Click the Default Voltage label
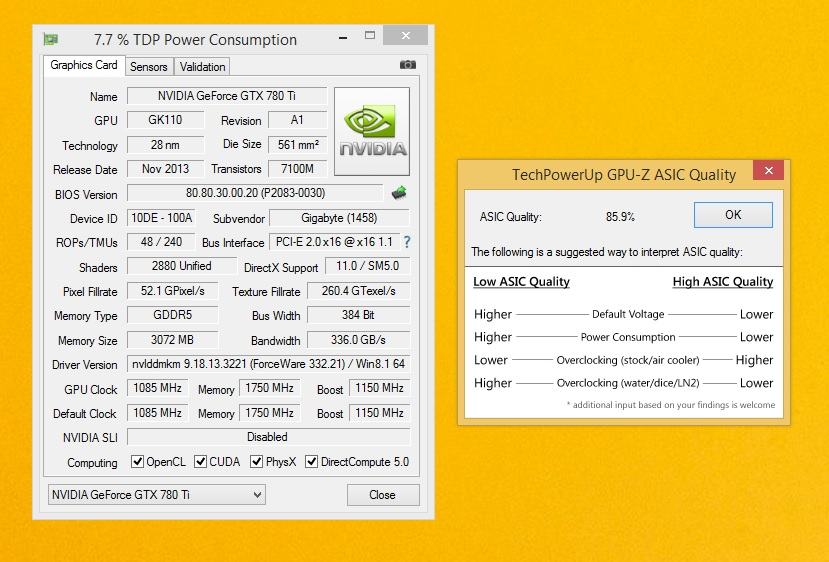The height and width of the screenshot is (562, 829). pyautogui.click(x=628, y=314)
